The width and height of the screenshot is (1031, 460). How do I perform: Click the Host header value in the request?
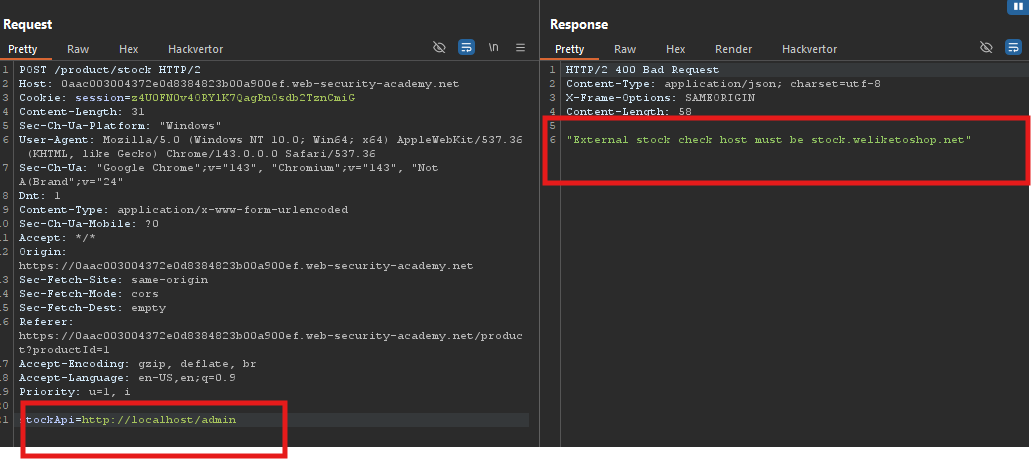tap(260, 84)
